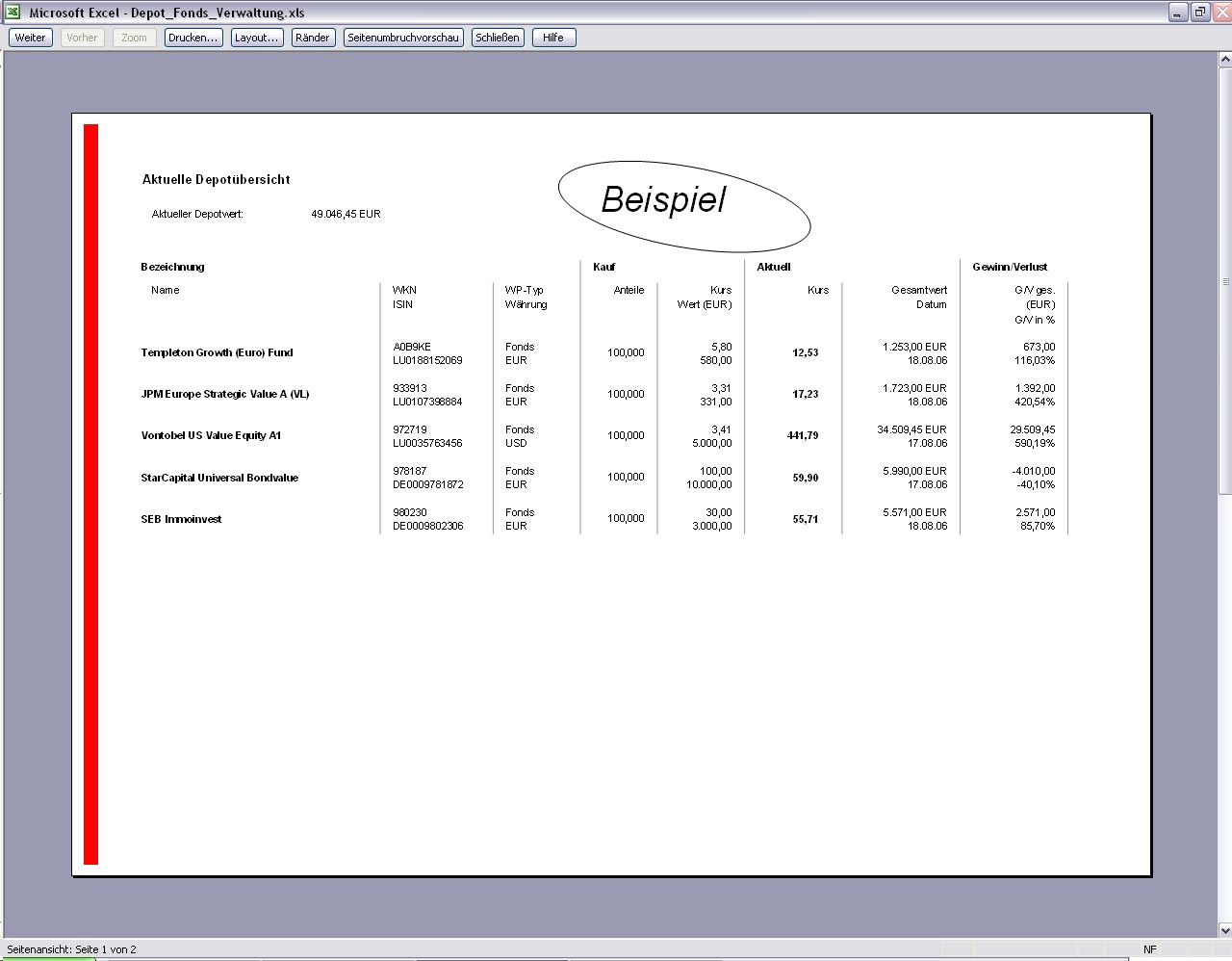Click 'Vontobel US Value Equity A1'

(212, 435)
